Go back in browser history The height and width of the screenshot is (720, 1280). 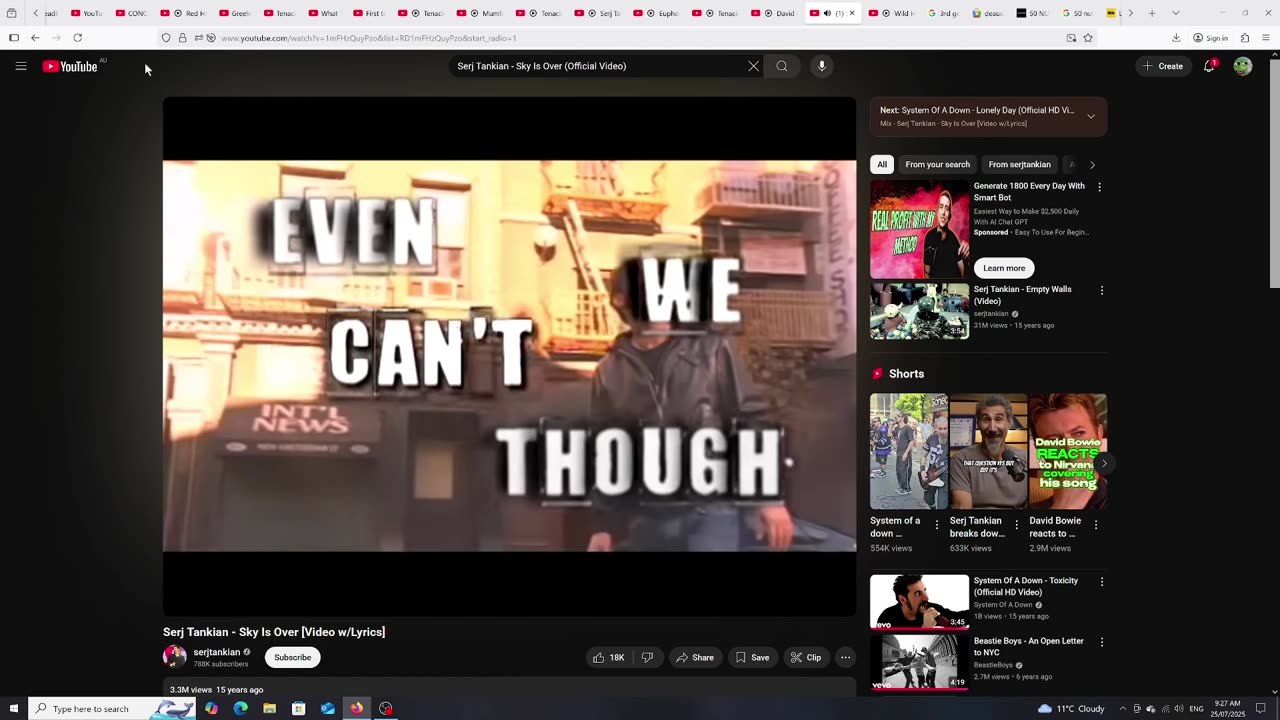pos(35,38)
